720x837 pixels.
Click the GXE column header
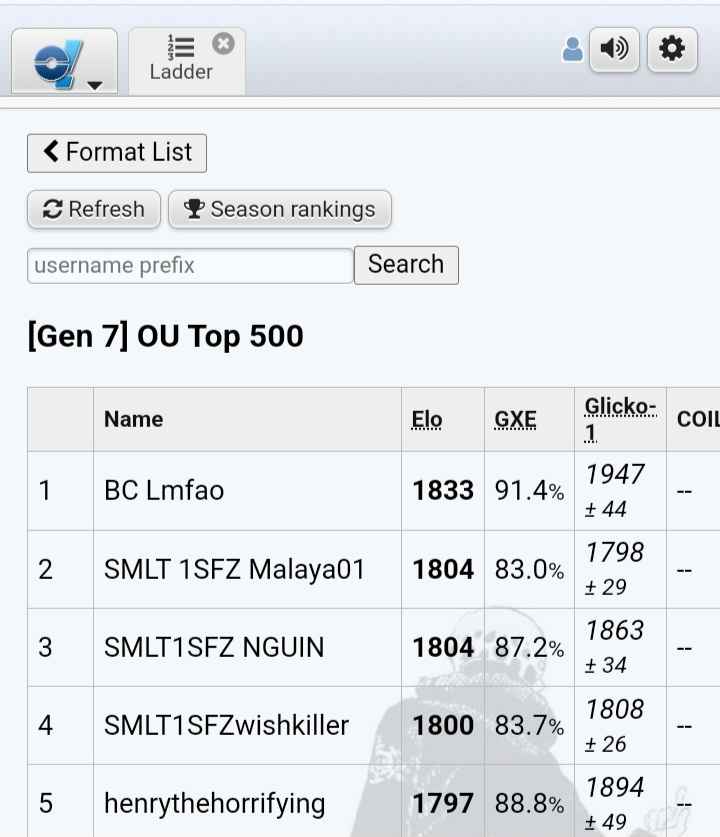click(515, 420)
